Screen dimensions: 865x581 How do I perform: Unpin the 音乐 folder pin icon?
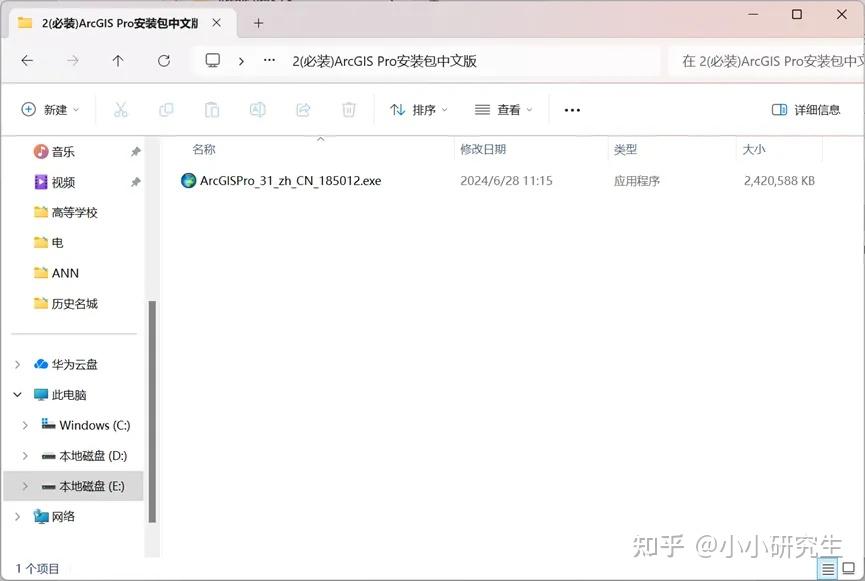coord(136,151)
